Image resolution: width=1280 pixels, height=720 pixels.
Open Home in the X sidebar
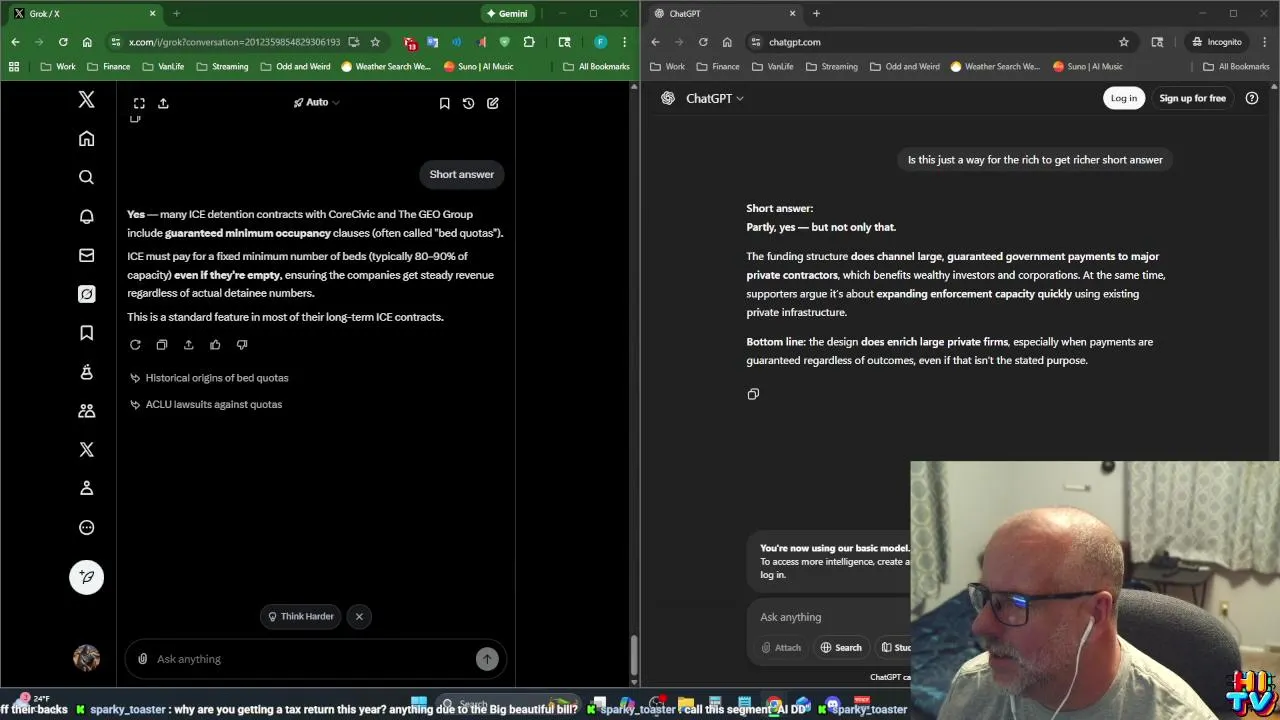(86, 139)
